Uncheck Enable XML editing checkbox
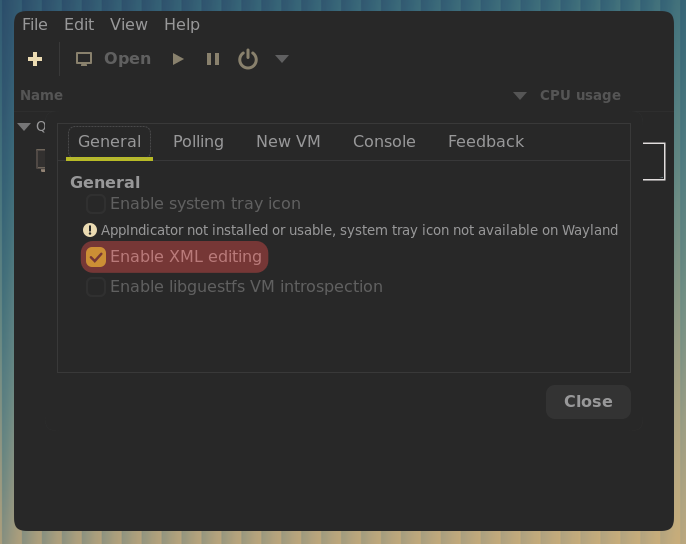This screenshot has height=544, width=686. coord(96,257)
